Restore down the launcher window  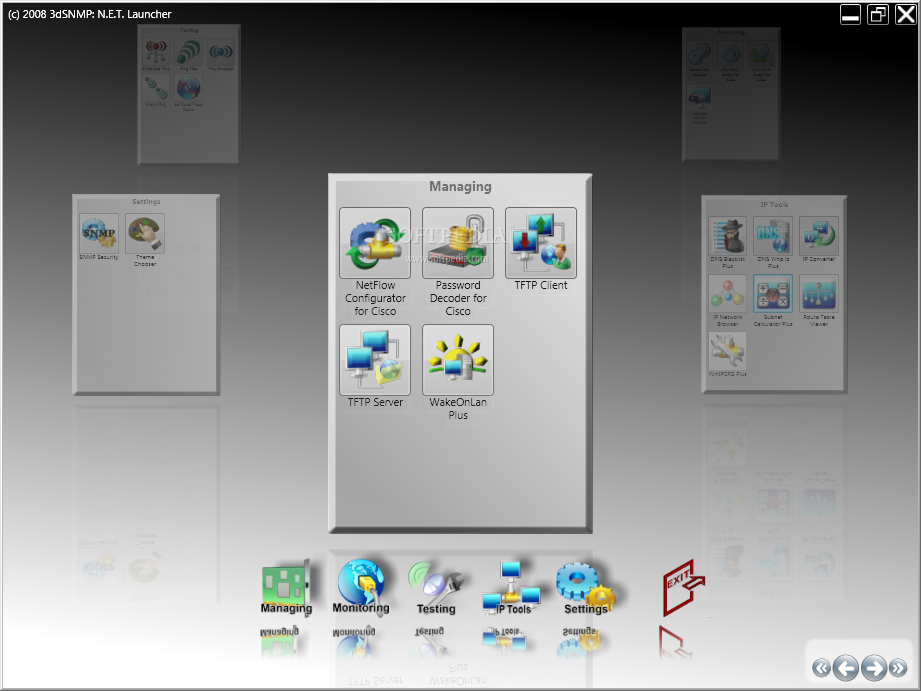pos(878,14)
